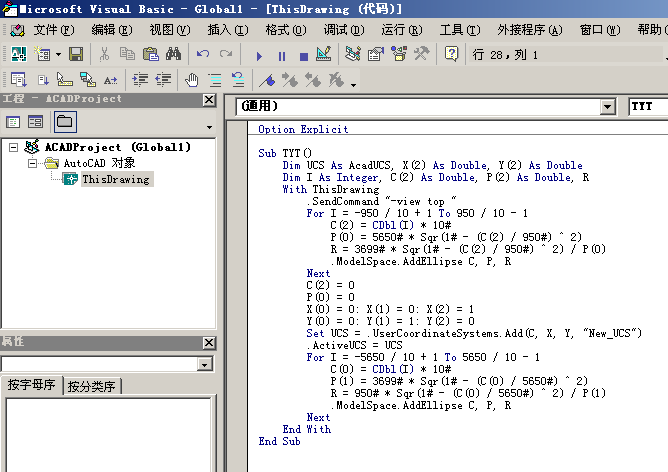Open Find with the binoculars icon
668x472 pixels.
[173, 54]
